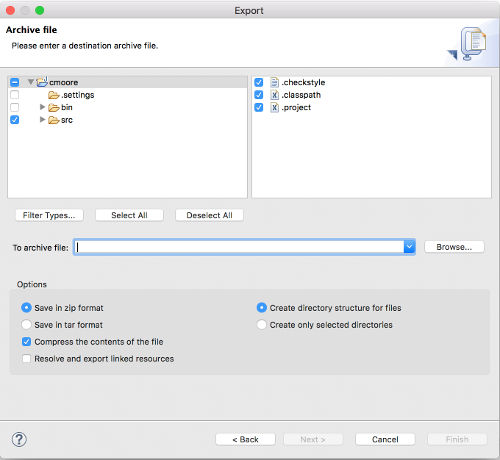Select the bin tree item label
Viewport: 500px width, 460px height.
67,107
